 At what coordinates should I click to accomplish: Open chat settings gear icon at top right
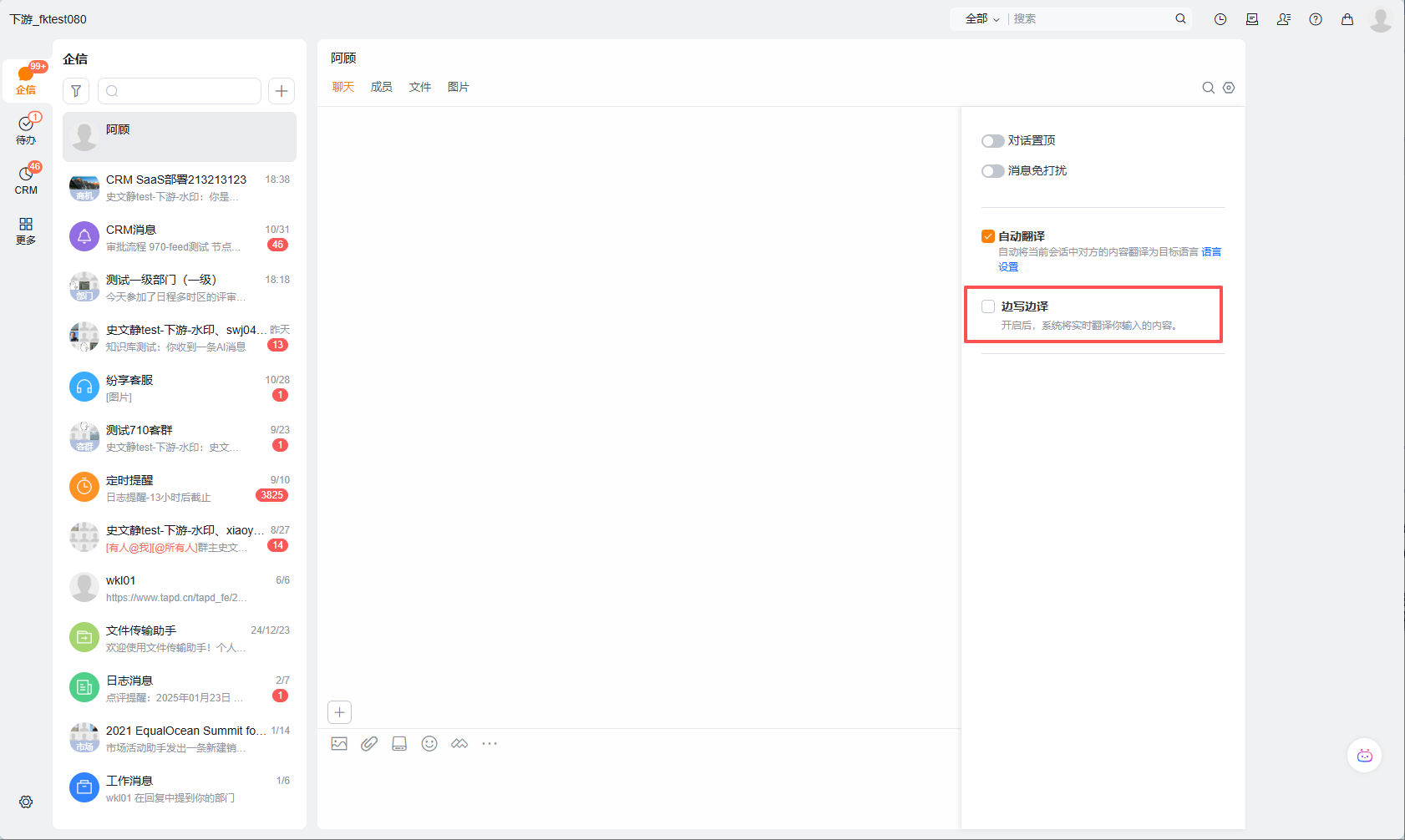coord(1229,88)
